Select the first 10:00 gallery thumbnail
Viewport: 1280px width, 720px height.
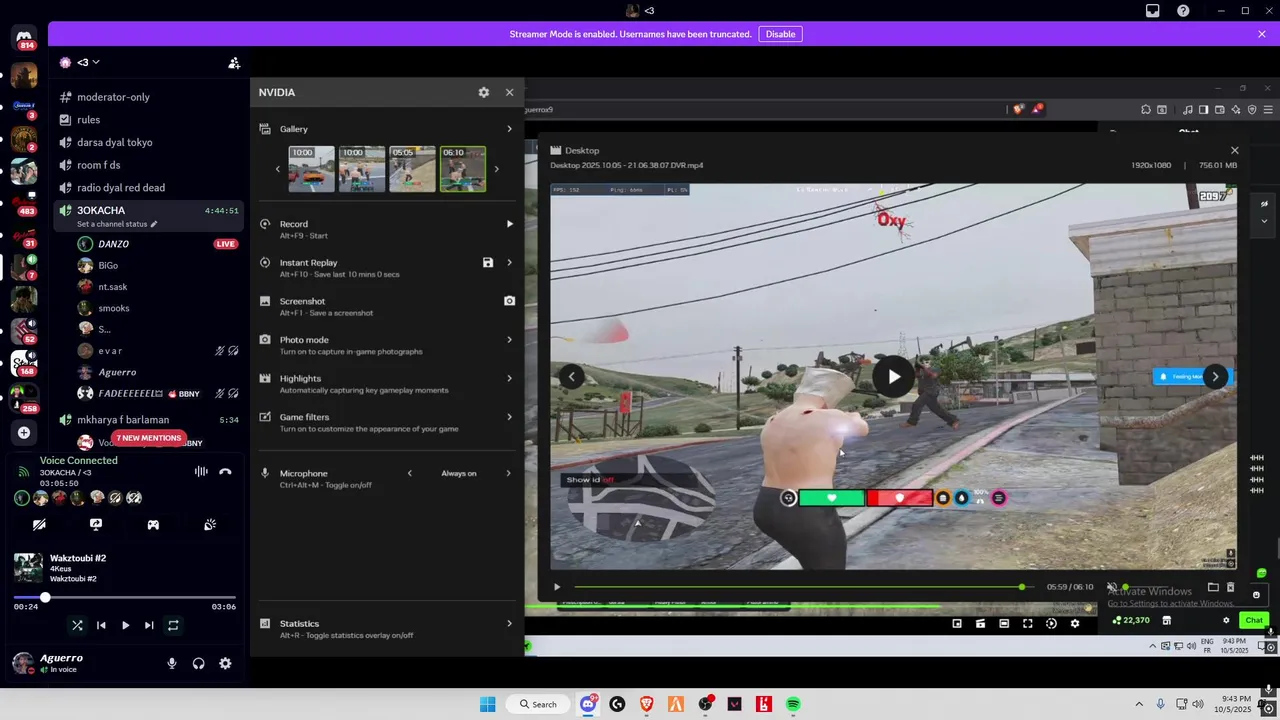point(311,169)
